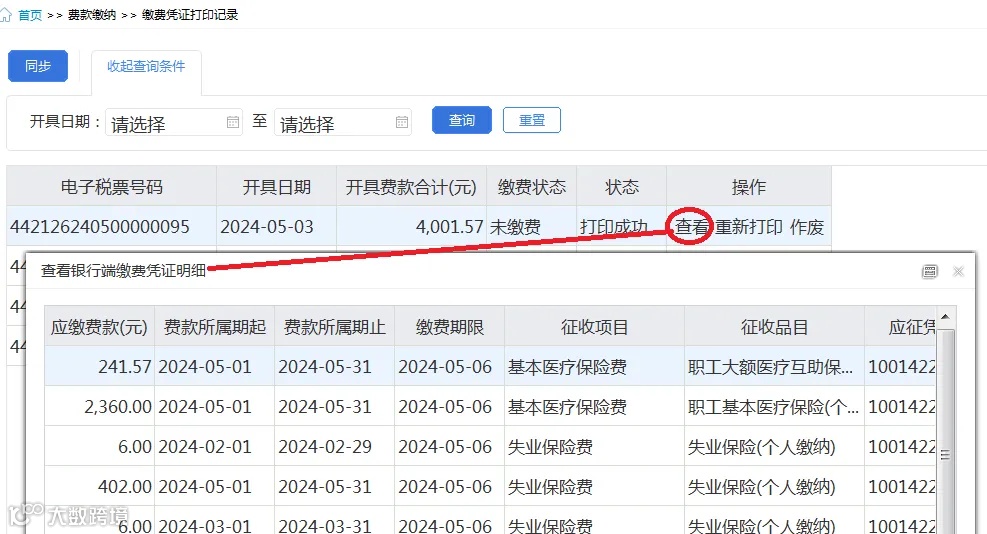Screen dimensions: 987x534
Task: Click the 同步 button
Action: [x=38, y=66]
